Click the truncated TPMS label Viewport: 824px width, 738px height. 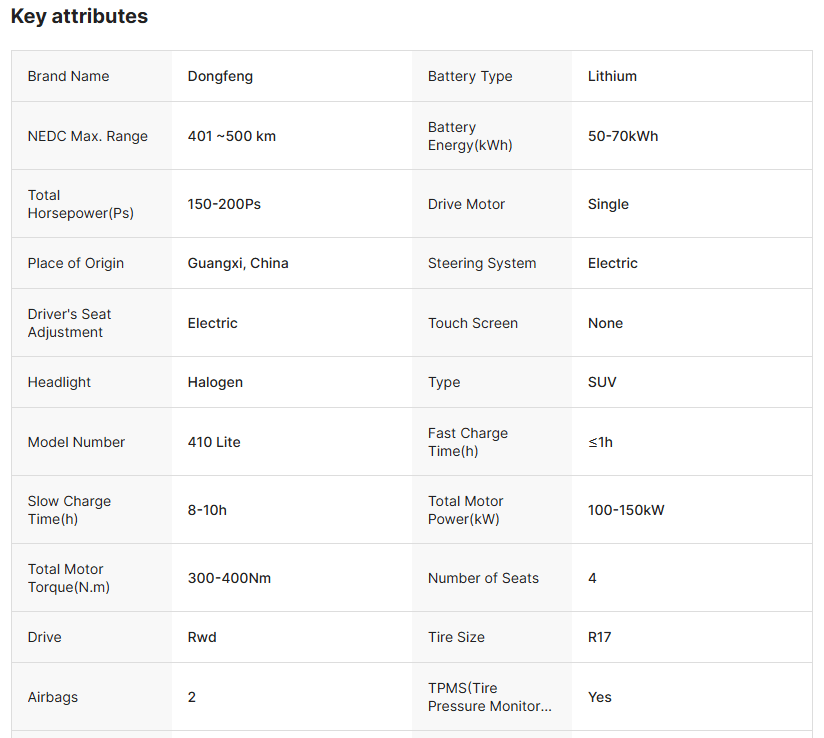point(489,697)
